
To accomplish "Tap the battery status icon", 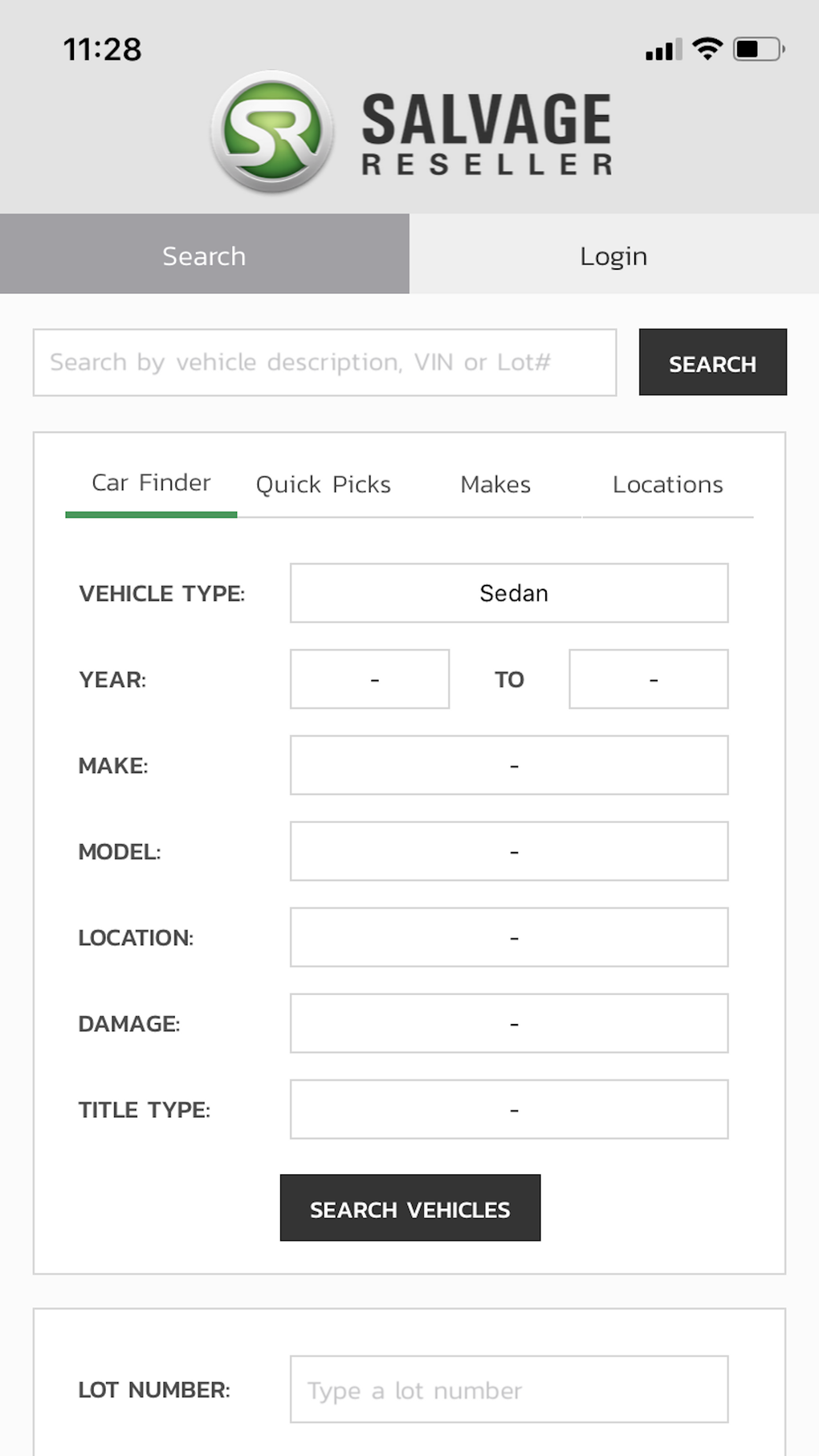I will 758,49.
